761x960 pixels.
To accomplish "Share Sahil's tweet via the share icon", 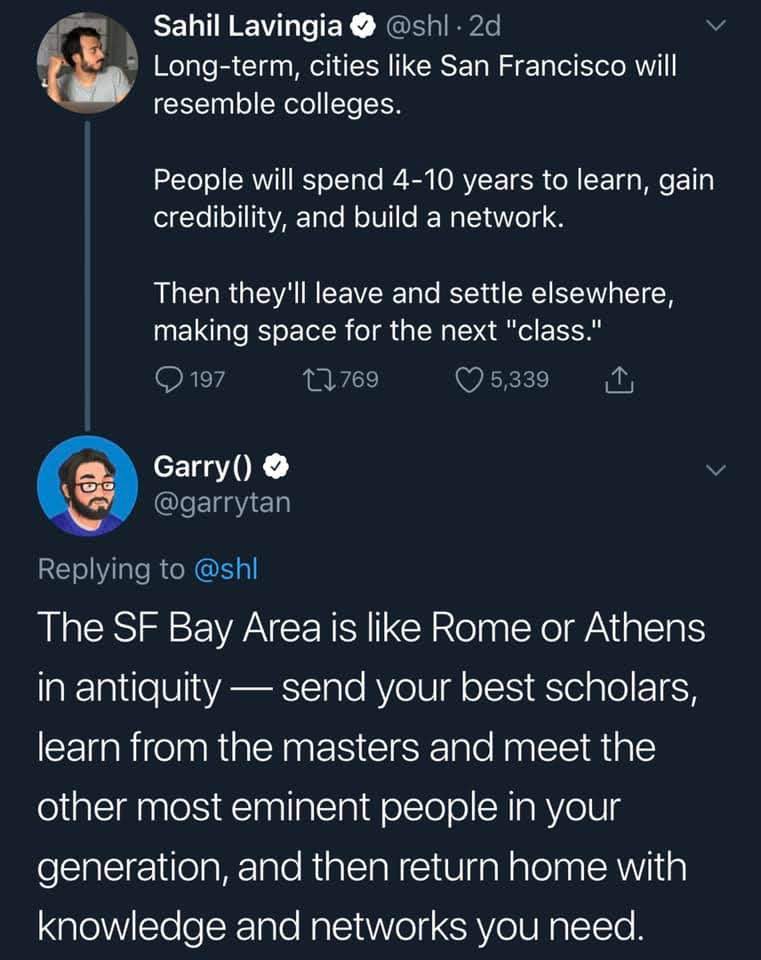I will 619,378.
